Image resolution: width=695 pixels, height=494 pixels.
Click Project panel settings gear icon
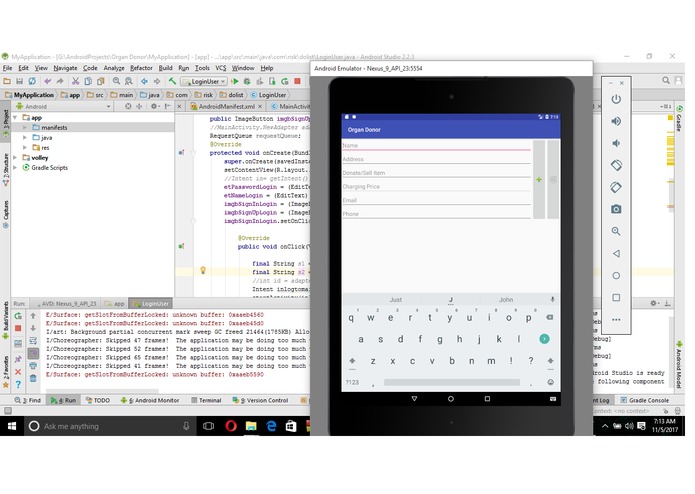click(153, 106)
